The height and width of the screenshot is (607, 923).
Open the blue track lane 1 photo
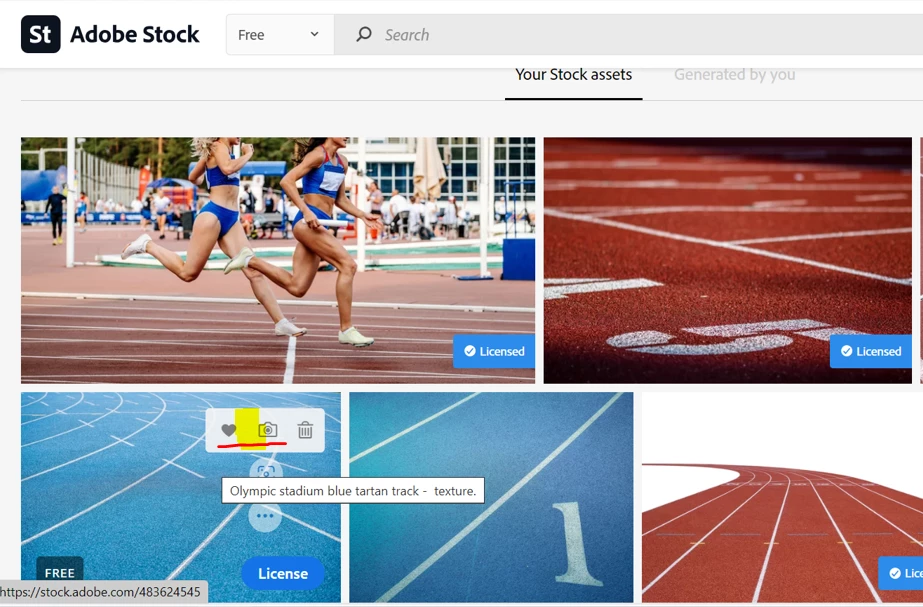491,497
